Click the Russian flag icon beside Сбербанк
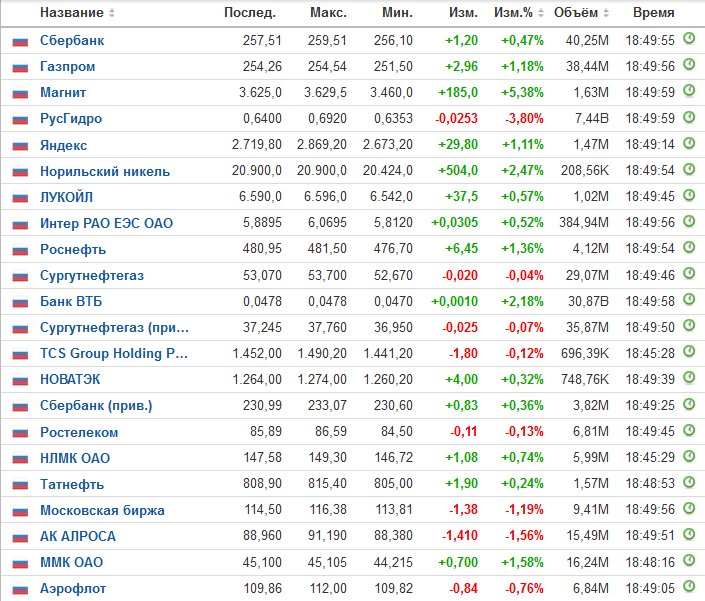Image resolution: width=705 pixels, height=601 pixels. pos(20,41)
